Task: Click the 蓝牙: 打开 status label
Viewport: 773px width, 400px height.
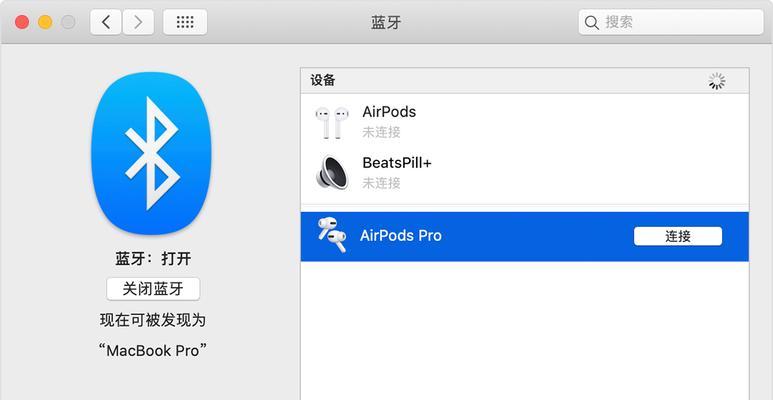Action: pyautogui.click(x=153, y=259)
